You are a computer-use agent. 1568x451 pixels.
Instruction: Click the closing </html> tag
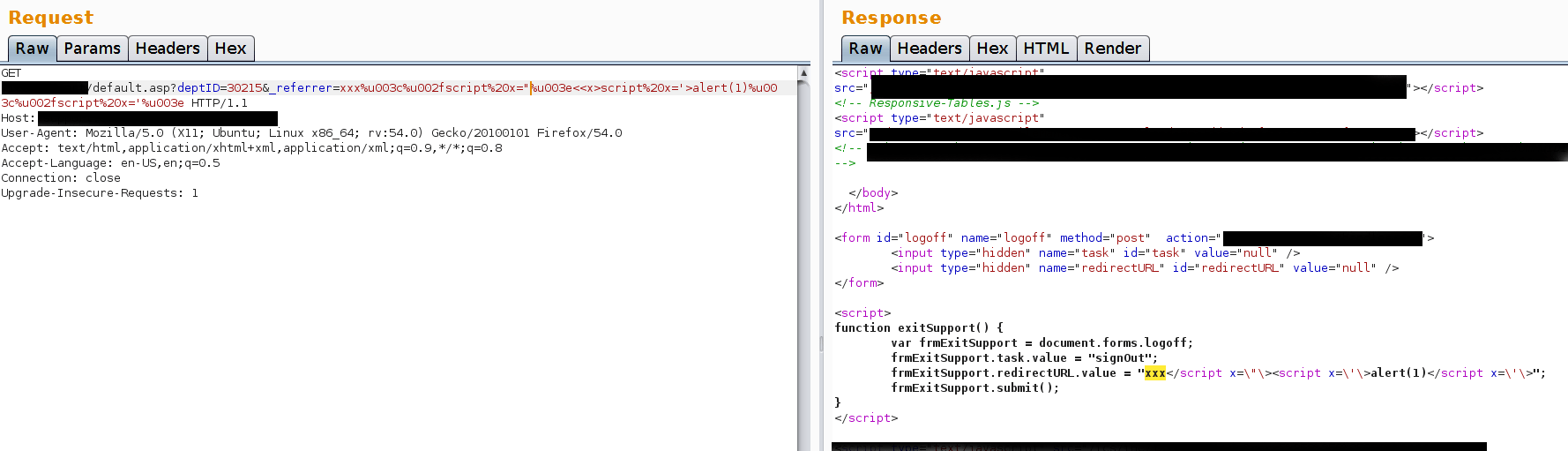click(859, 208)
